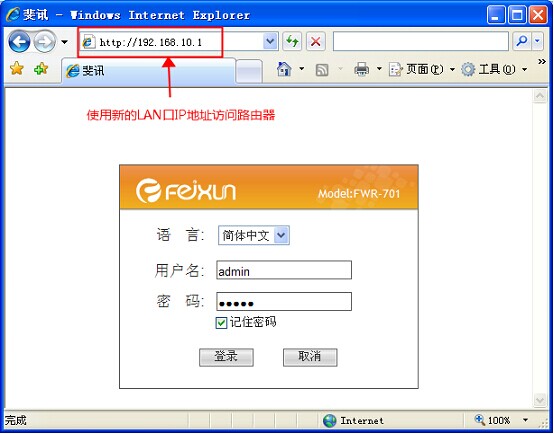
Task: Open the 简体中文 language dropdown
Action: [x=254, y=235]
